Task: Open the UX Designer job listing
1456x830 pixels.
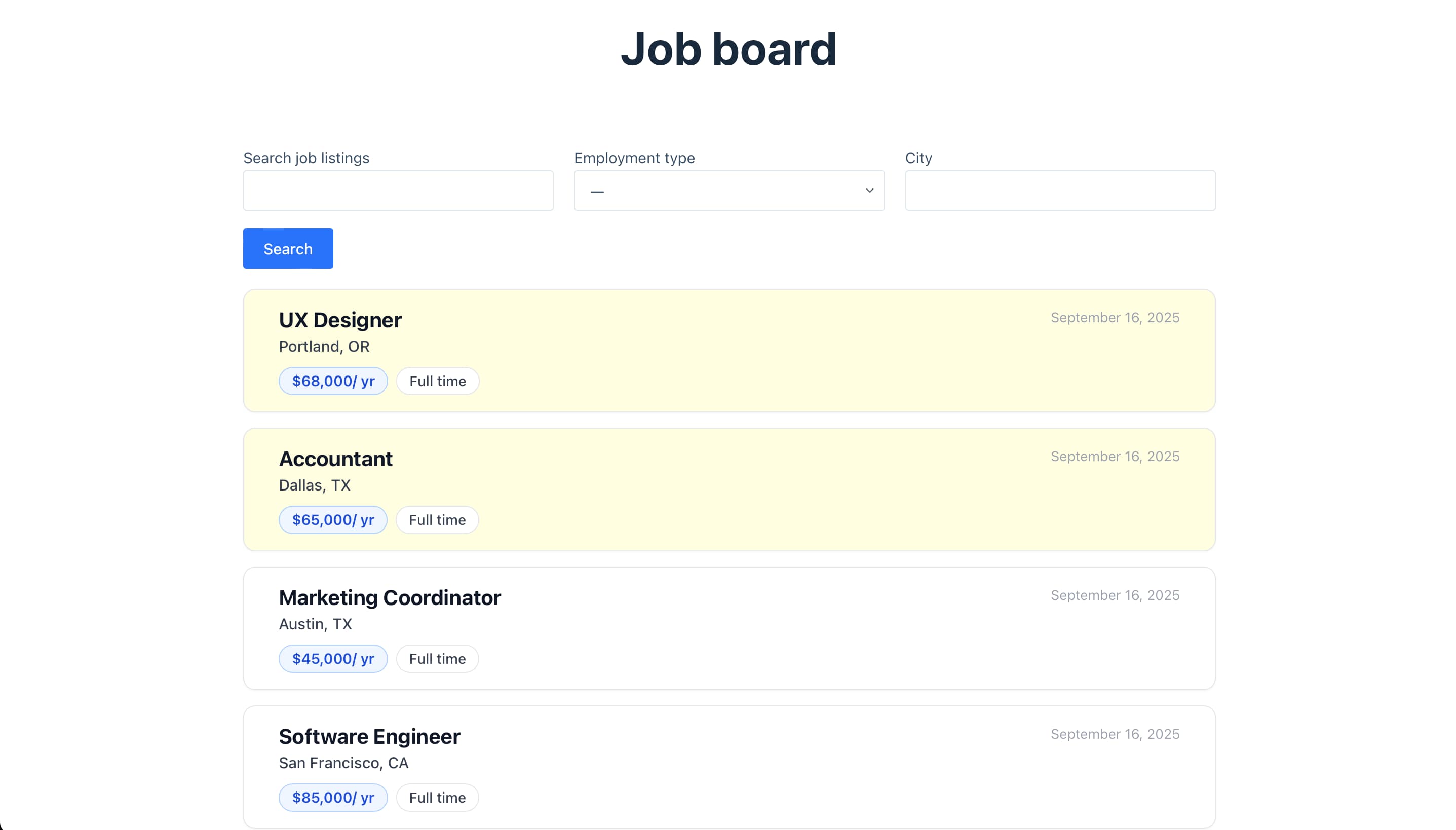Action: coord(339,319)
